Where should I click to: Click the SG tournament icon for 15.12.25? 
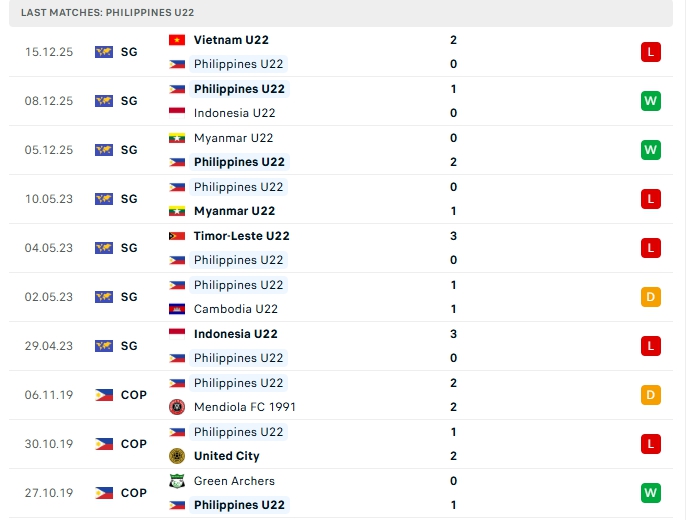pos(104,52)
